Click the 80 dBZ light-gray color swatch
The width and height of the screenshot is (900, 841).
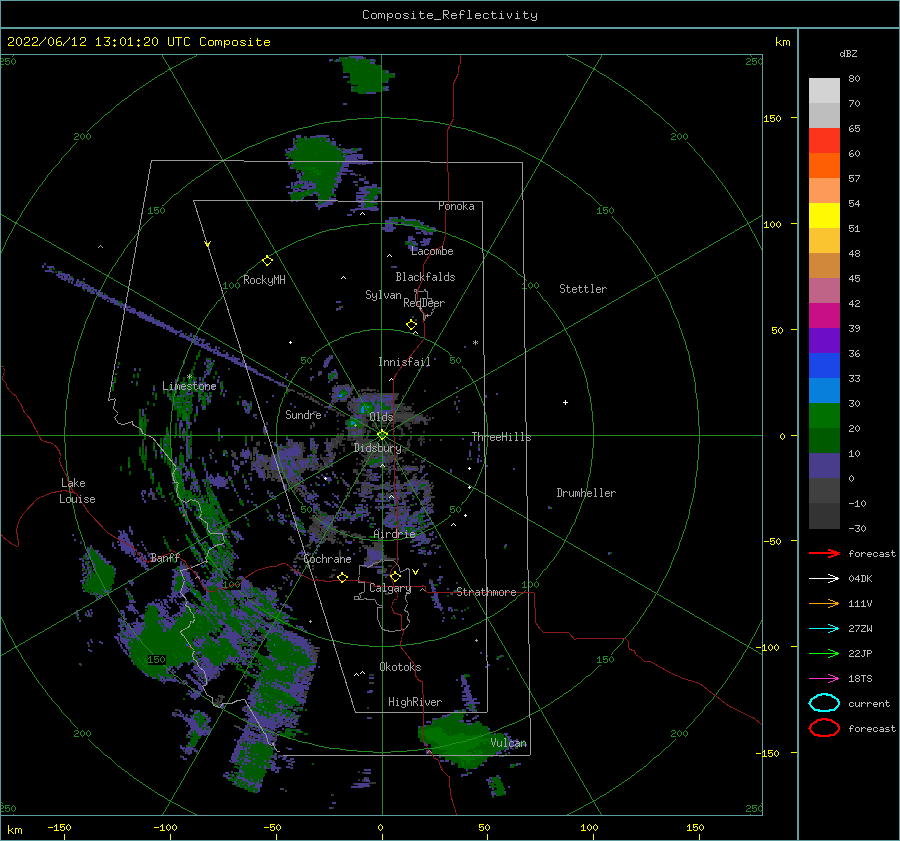point(824,90)
